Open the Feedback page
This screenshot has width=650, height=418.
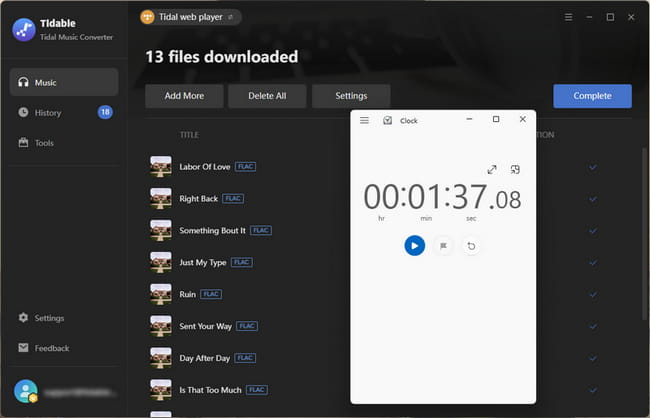coord(64,348)
